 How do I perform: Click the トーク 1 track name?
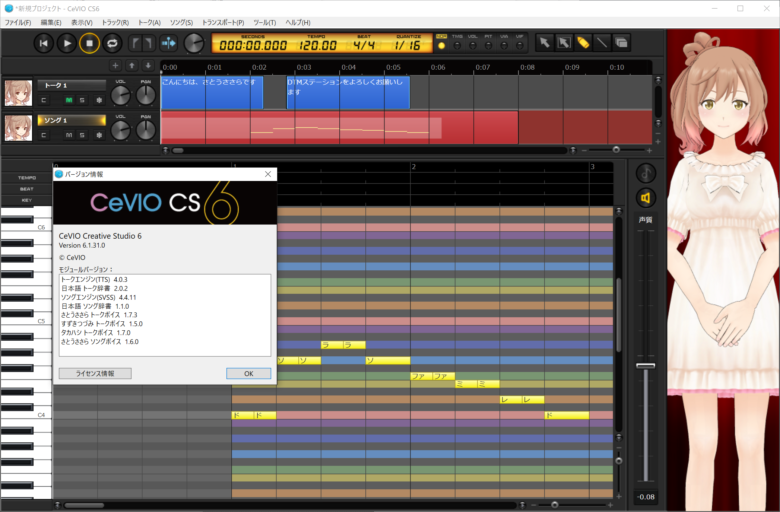72,86
